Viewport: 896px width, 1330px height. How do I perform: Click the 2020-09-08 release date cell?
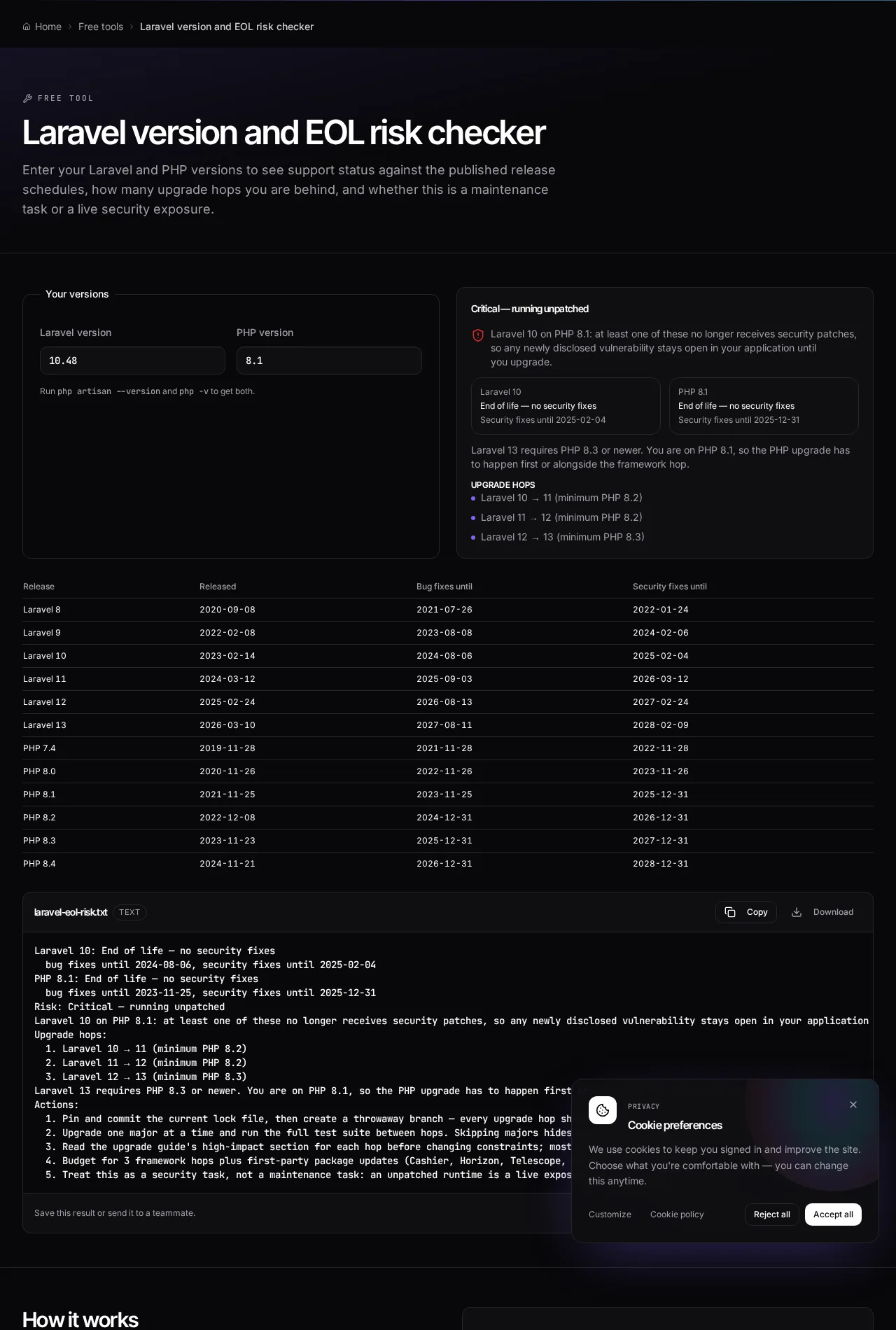point(227,610)
